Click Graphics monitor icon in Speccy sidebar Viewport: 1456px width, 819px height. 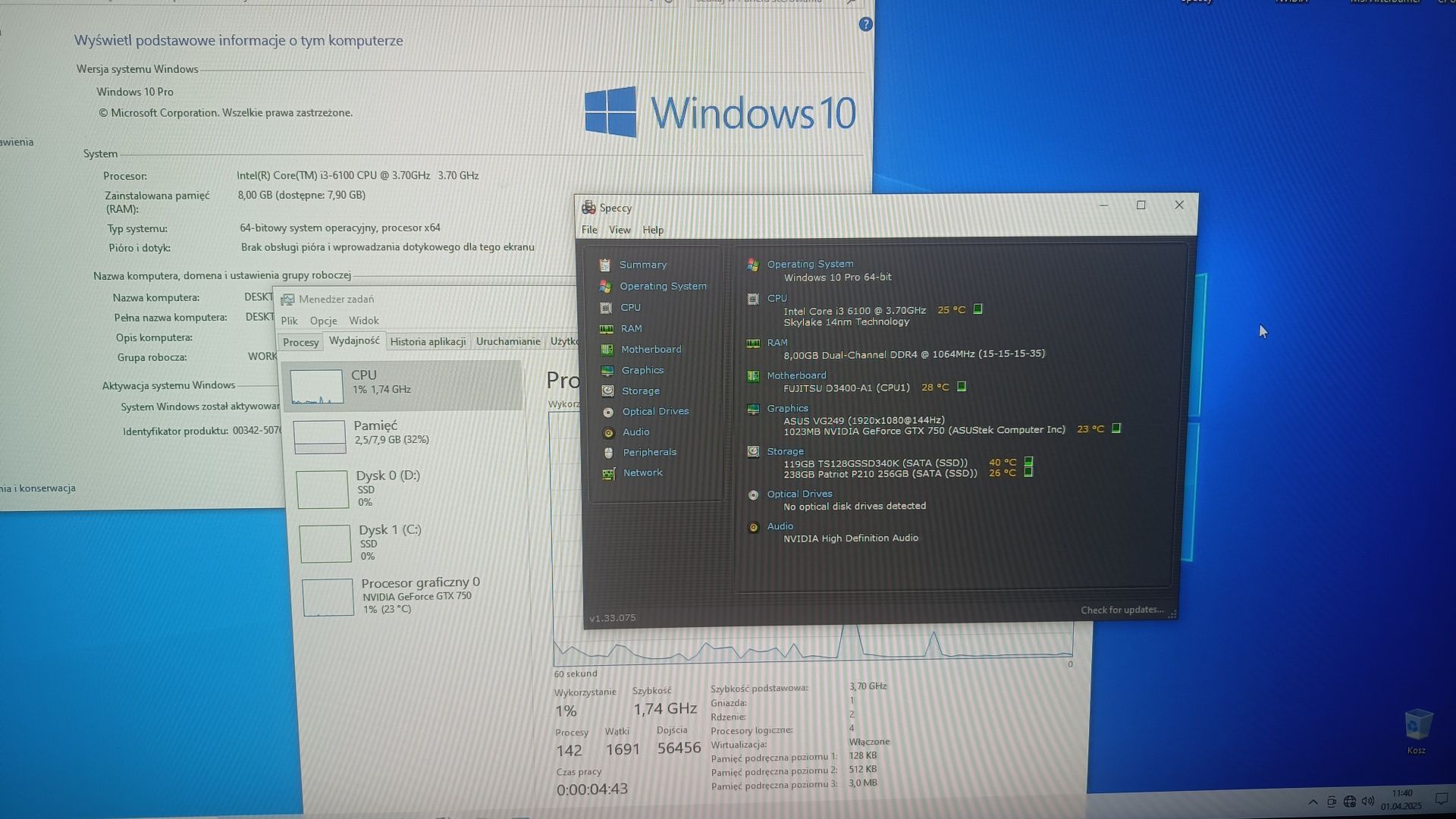(x=607, y=371)
